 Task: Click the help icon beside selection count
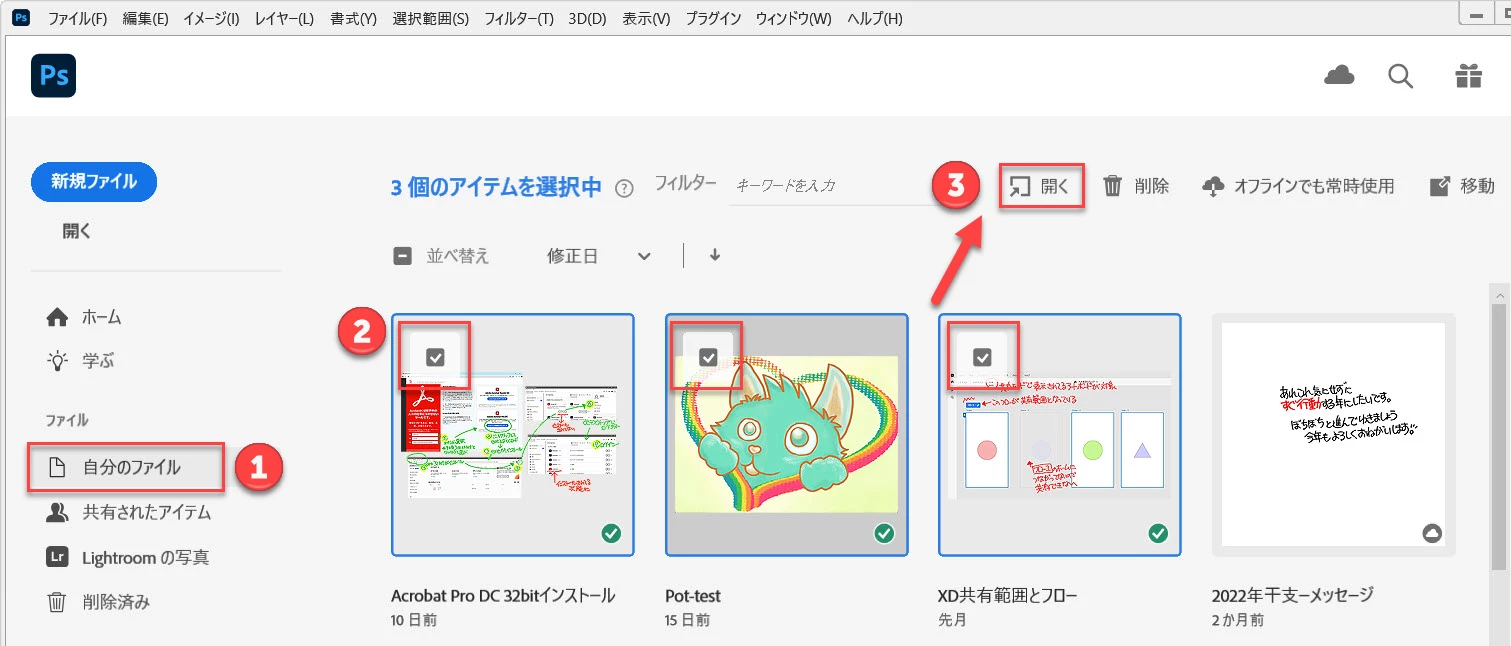(625, 188)
